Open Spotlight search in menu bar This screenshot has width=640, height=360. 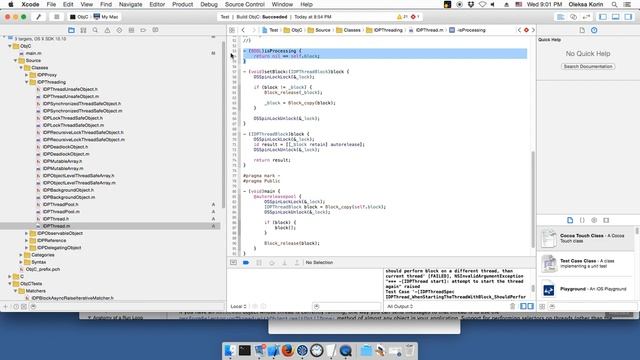point(614,4)
